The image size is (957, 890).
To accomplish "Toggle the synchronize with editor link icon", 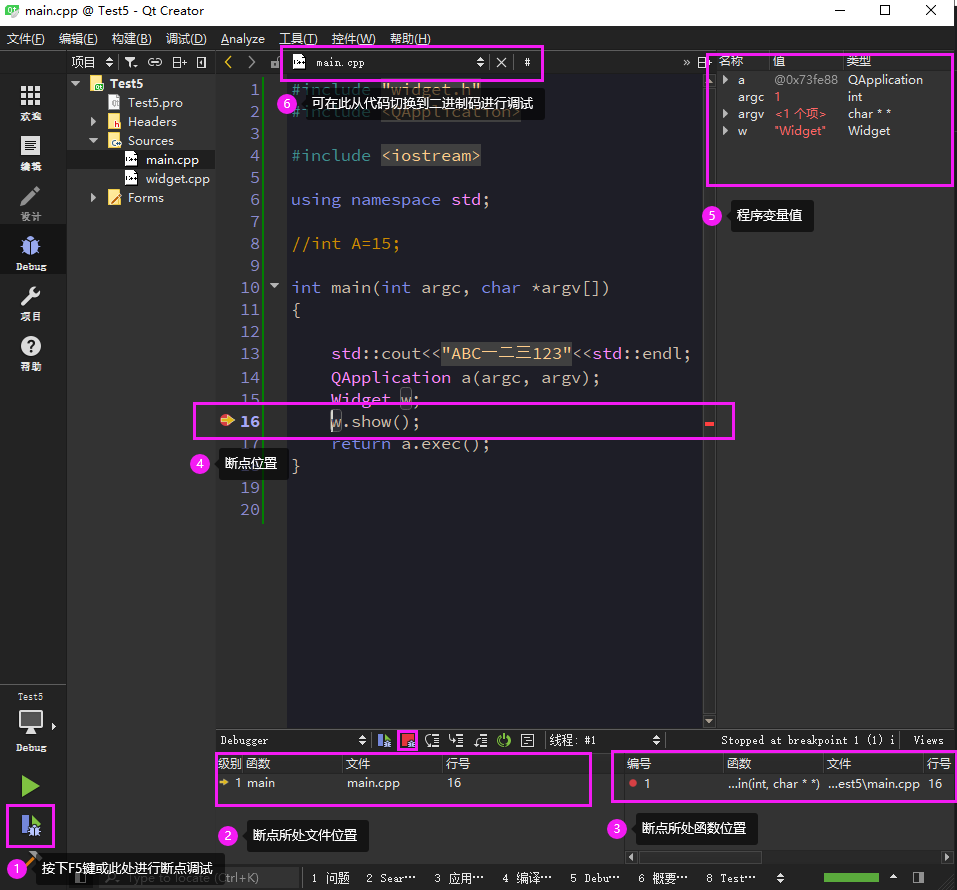I will pyautogui.click(x=155, y=61).
